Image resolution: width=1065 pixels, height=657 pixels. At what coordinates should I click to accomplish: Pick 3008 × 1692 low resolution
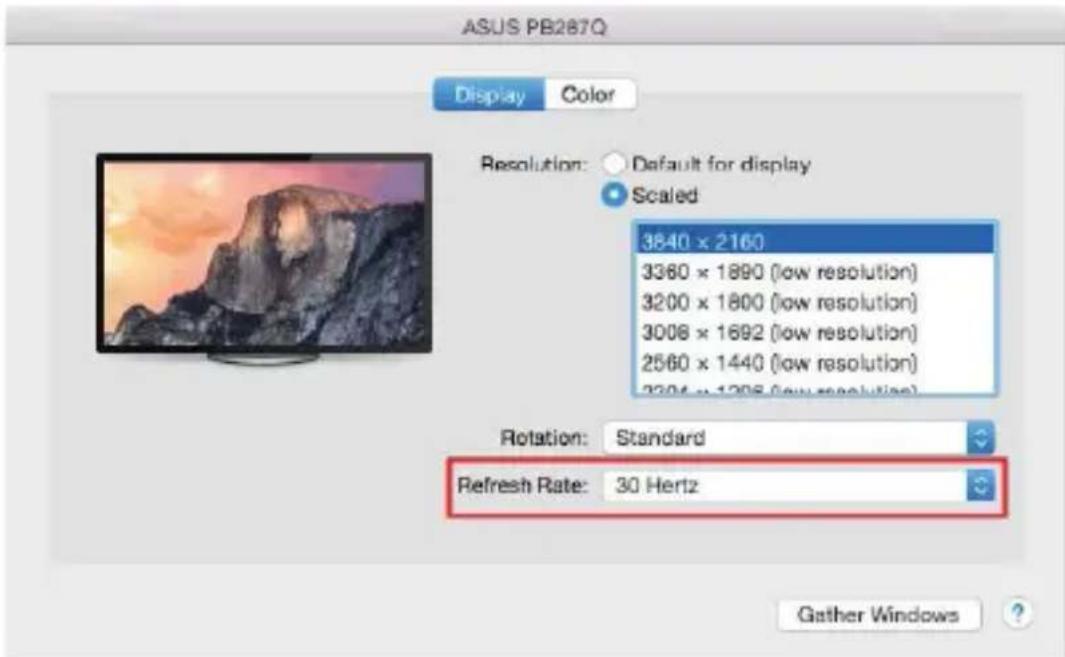(815, 333)
